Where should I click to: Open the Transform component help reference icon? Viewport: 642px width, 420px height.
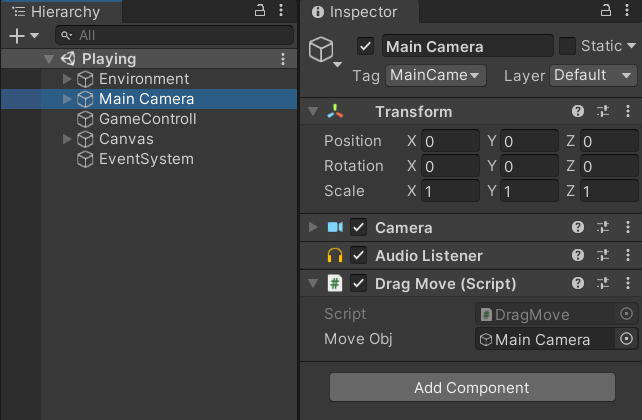pos(578,112)
